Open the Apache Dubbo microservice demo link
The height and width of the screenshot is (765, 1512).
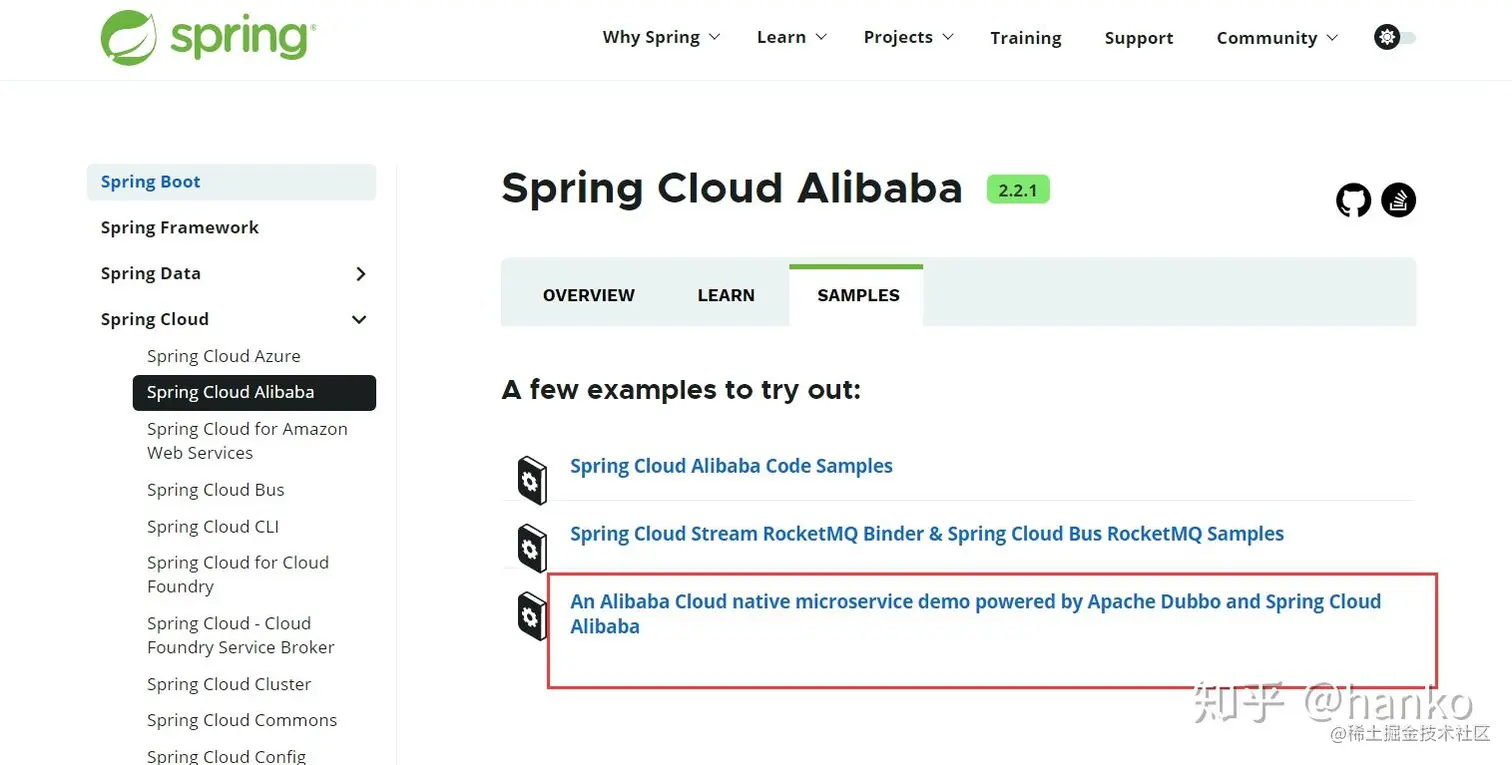pos(975,602)
